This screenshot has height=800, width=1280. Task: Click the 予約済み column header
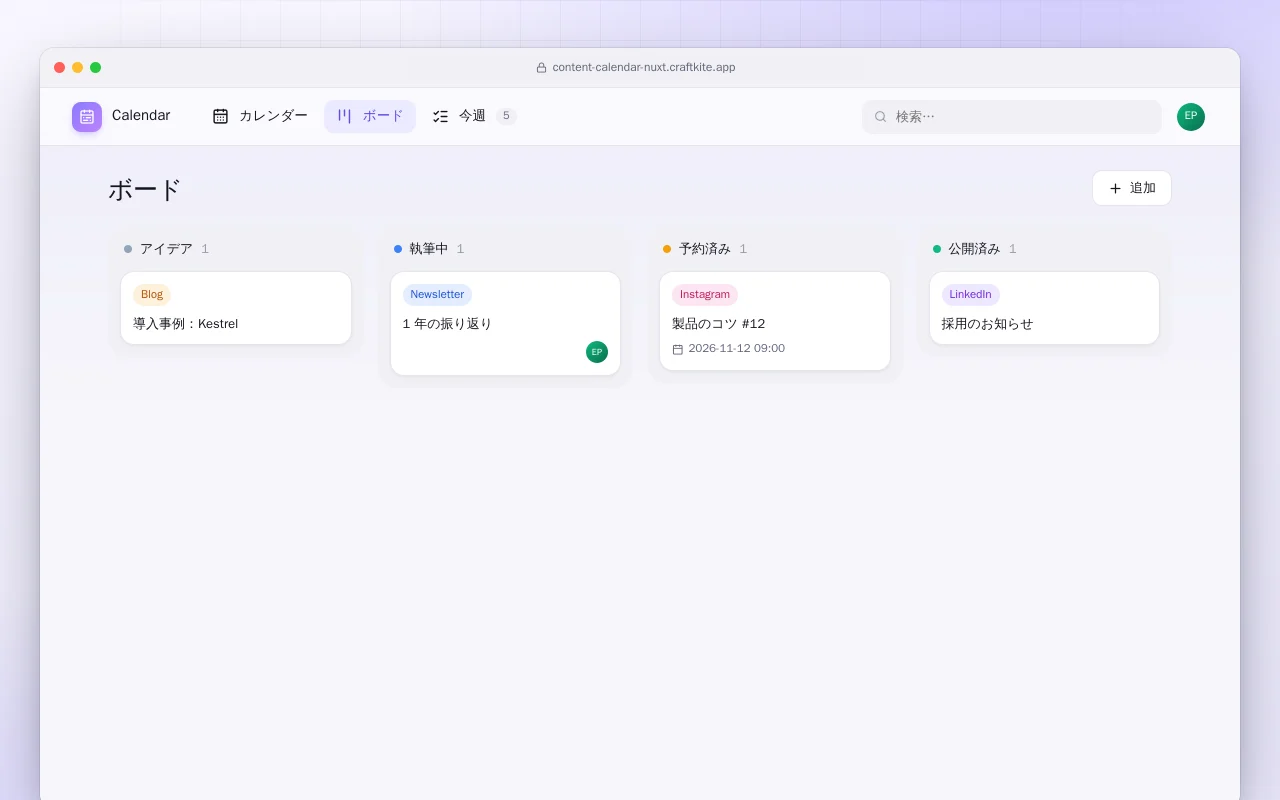click(x=705, y=249)
